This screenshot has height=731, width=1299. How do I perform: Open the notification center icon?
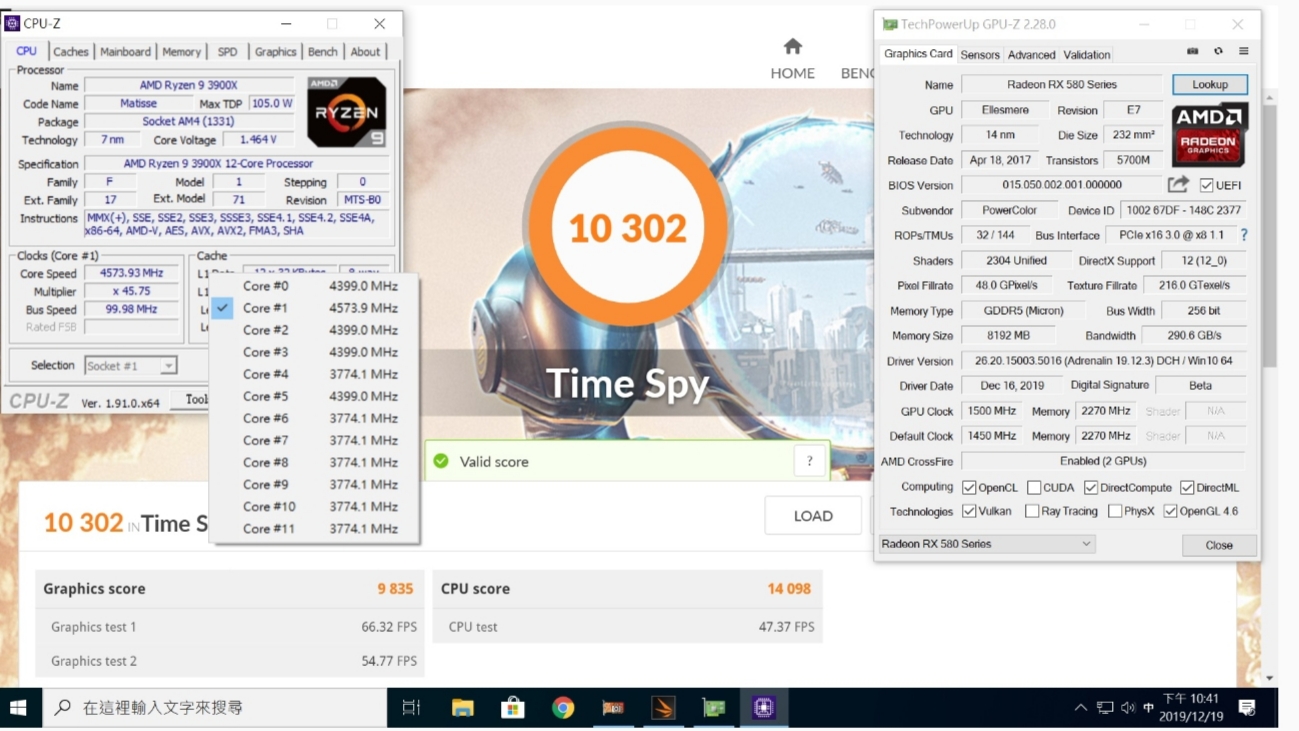[x=1247, y=707]
